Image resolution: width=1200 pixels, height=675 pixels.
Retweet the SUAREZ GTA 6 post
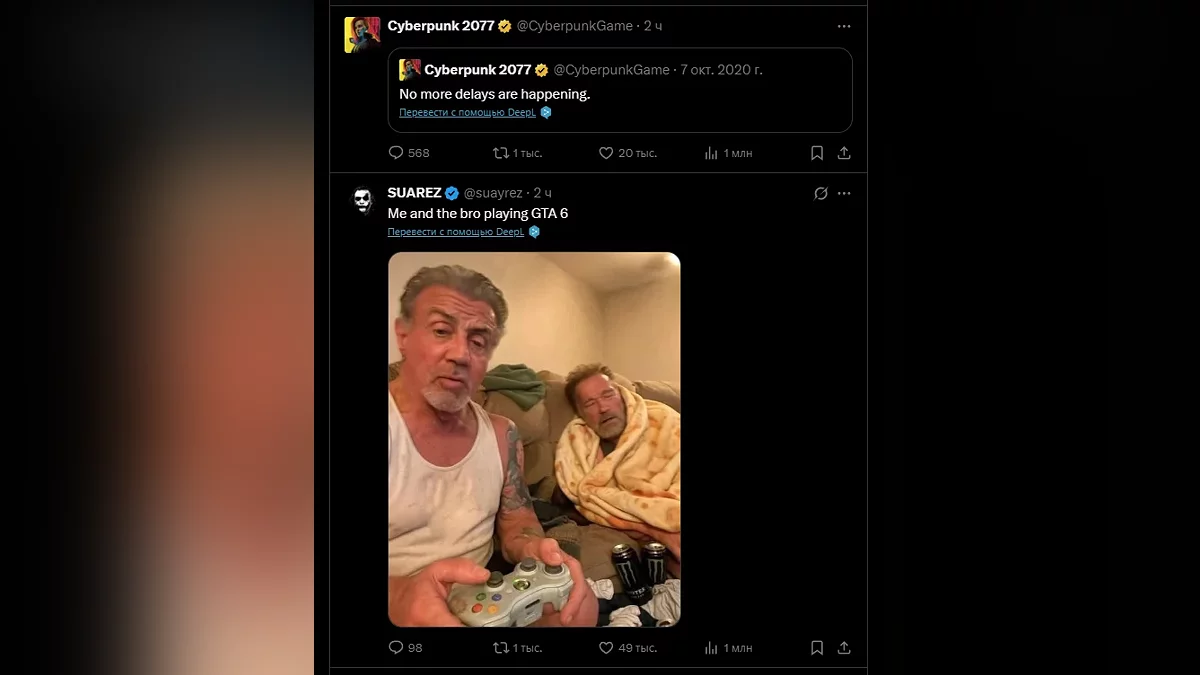(x=502, y=648)
